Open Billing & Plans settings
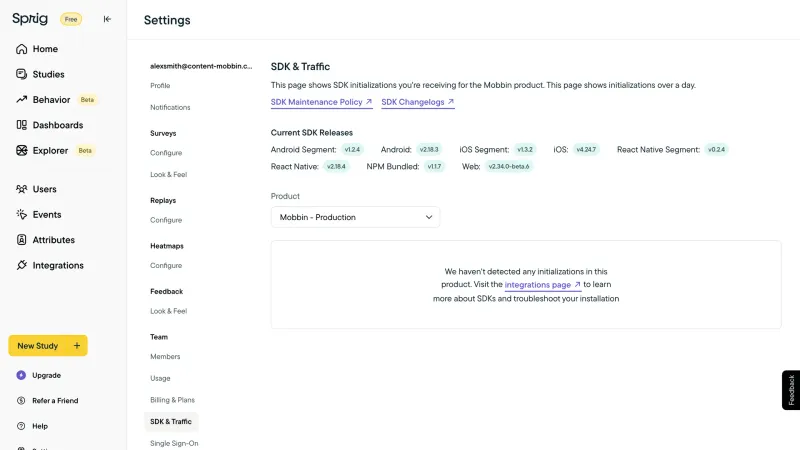 172,400
